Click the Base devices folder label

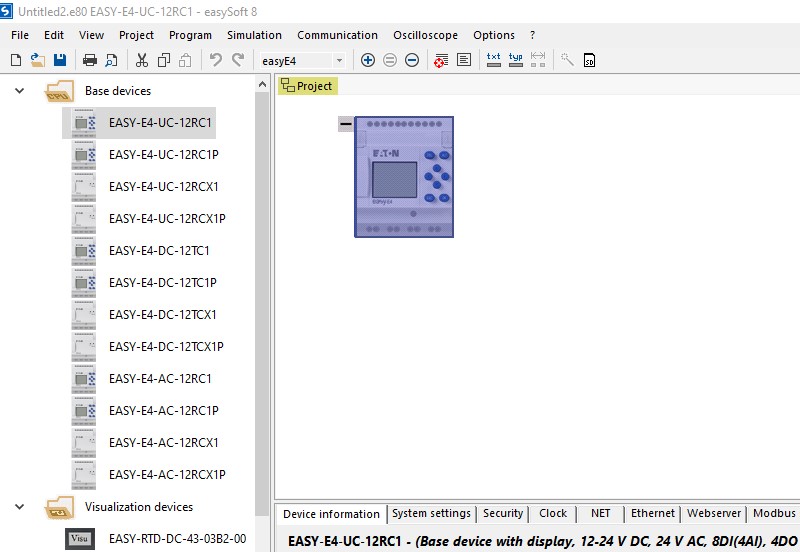[x=118, y=91]
